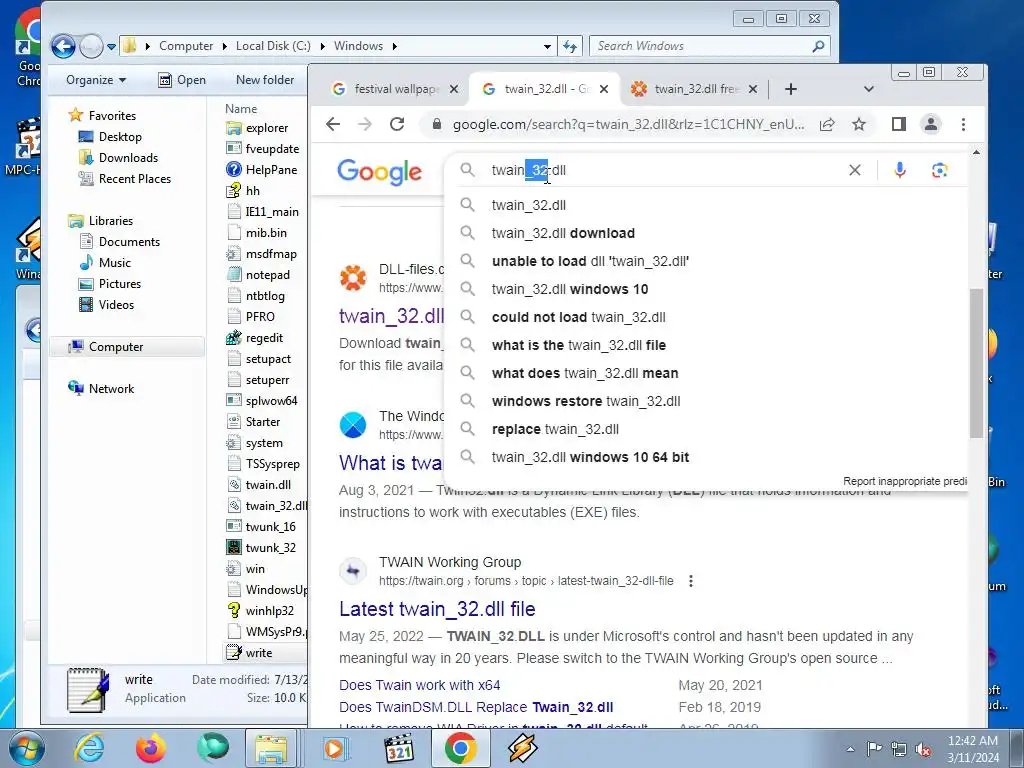Click in the Google search input field
This screenshot has height=768, width=1024.
(x=663, y=170)
